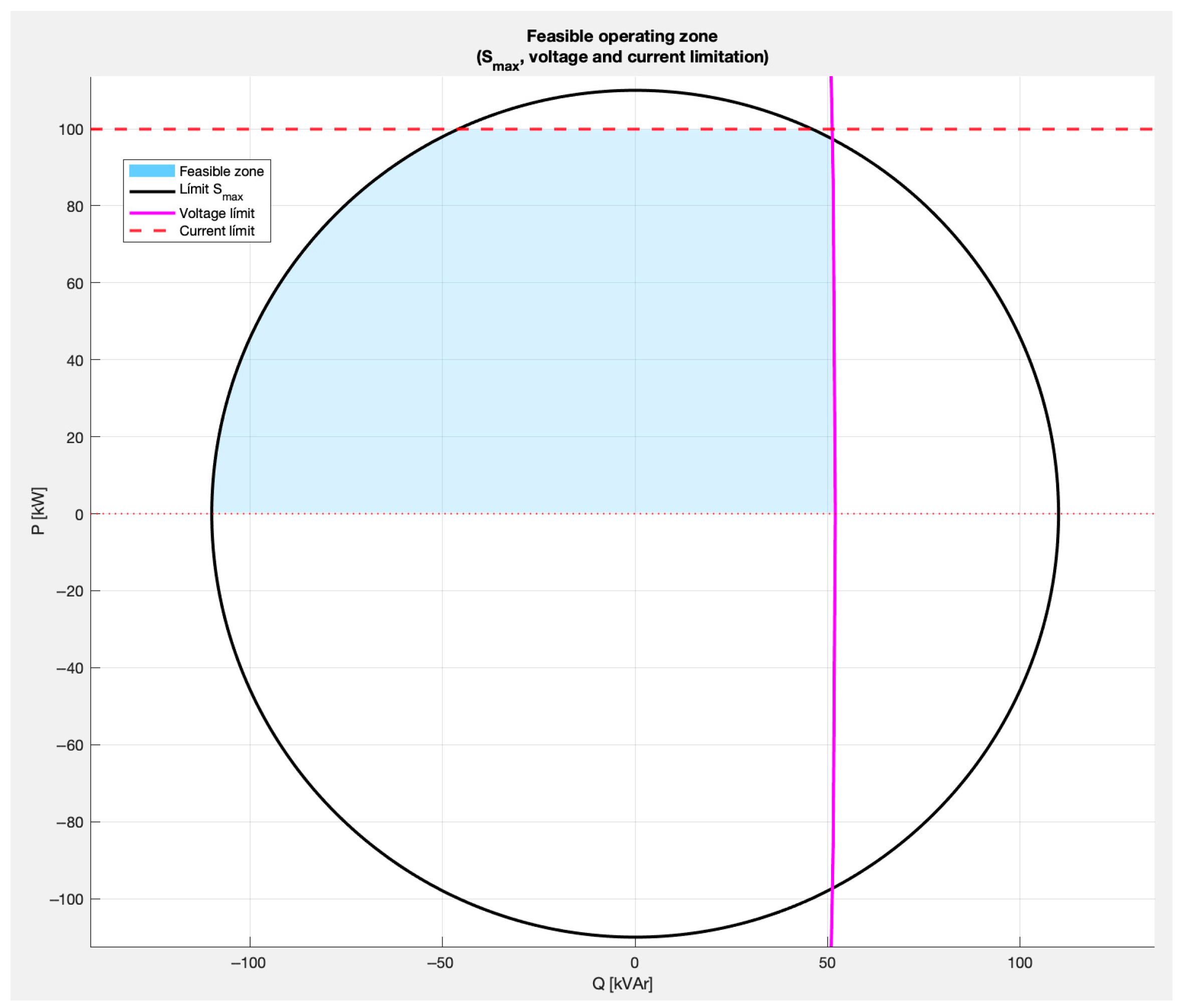Click the bottom of the black Smax circle

634,936
